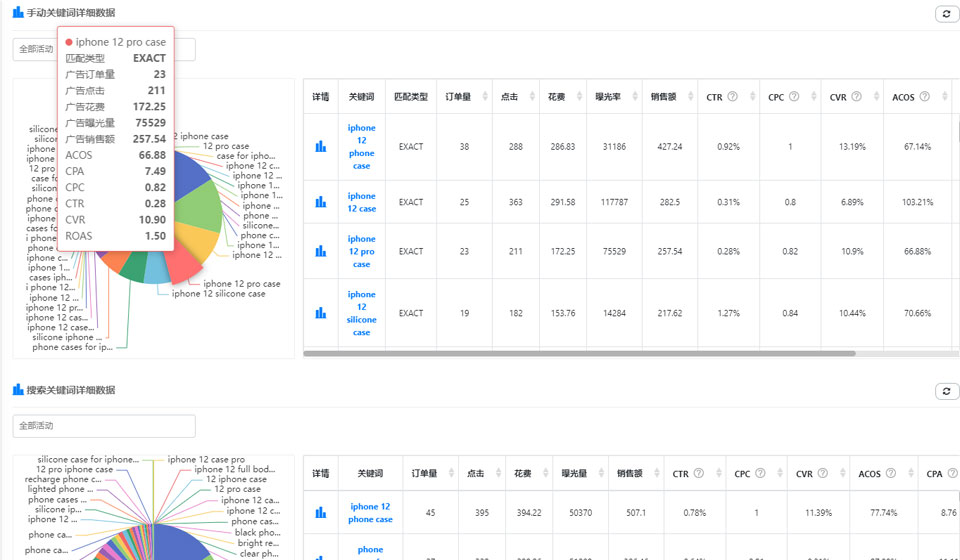Sort manual keyword table by 点击
The width and height of the screenshot is (960, 560).
click(x=532, y=96)
